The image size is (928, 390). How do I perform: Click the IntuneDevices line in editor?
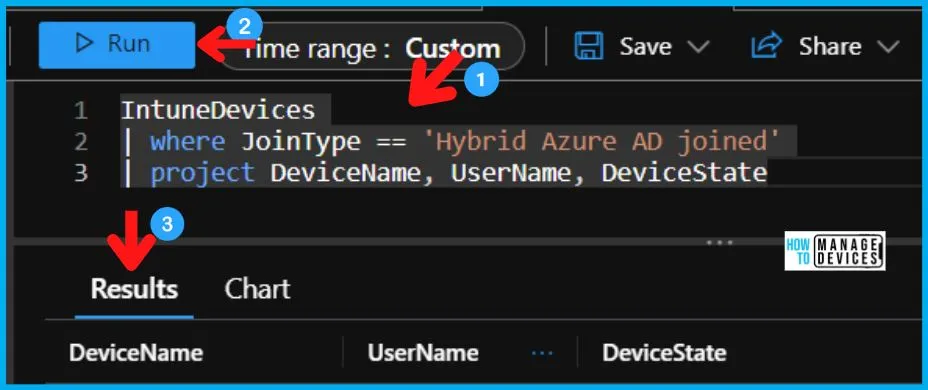[x=218, y=111]
